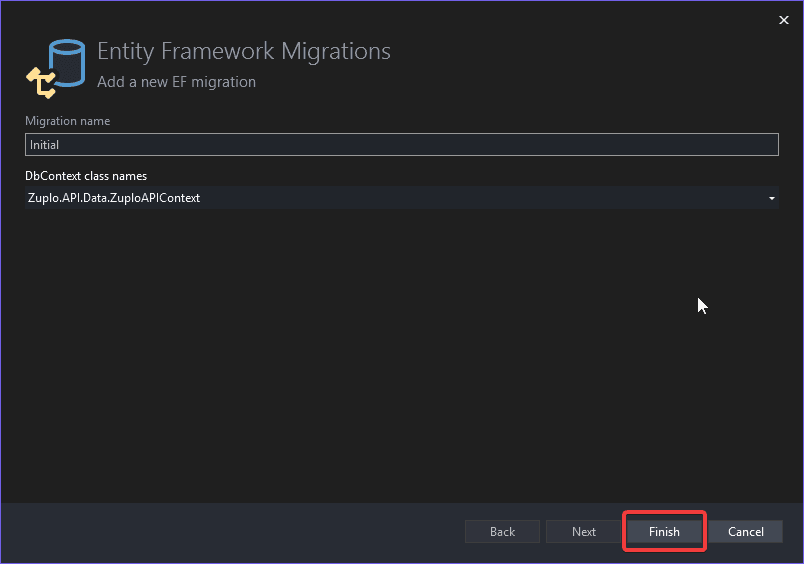Click the 'DbContext class names' label
Viewport: 804px width, 564px height.
[x=86, y=176]
